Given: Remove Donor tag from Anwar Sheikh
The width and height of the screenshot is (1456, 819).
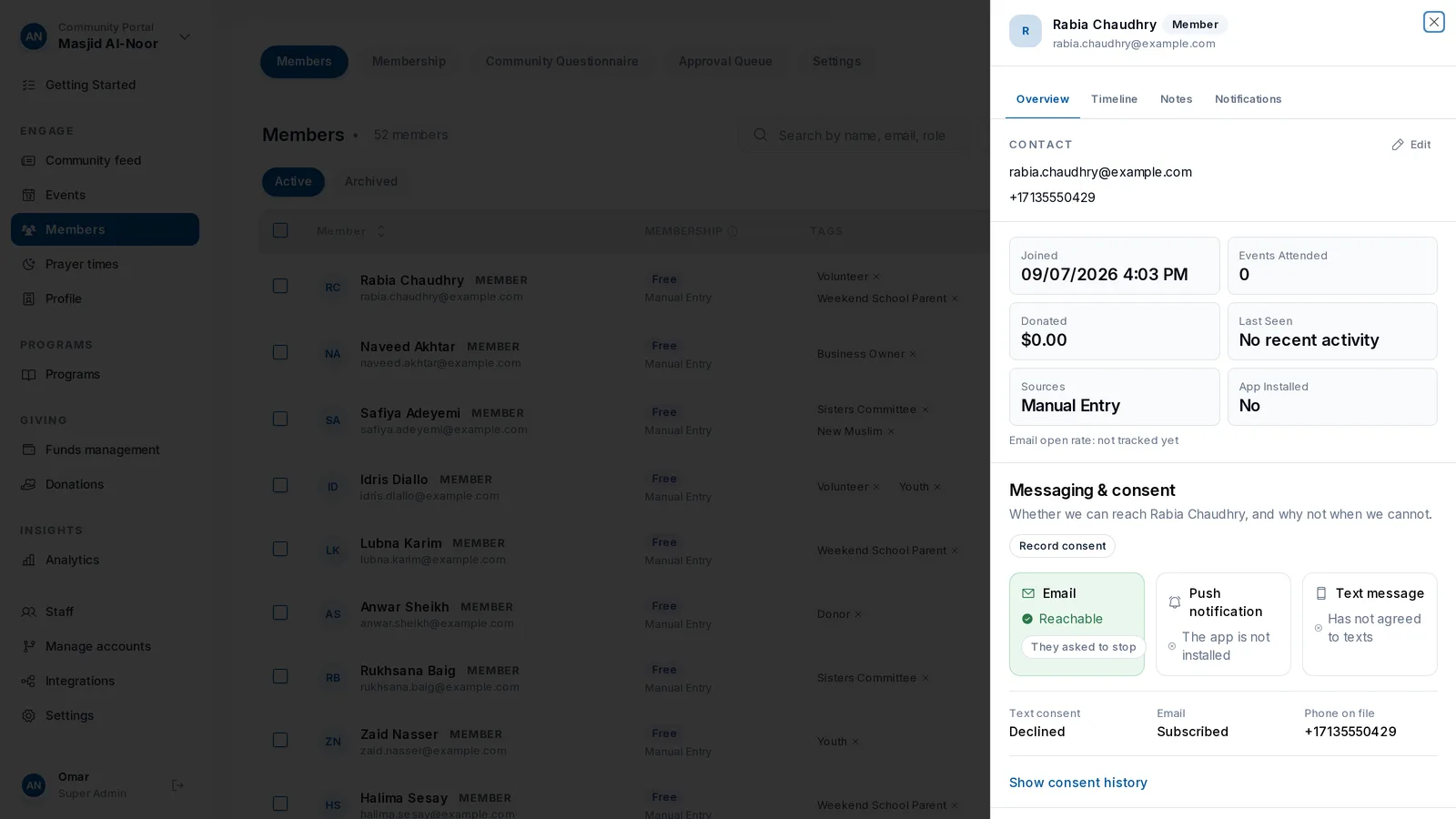Looking at the screenshot, I should click(x=858, y=614).
